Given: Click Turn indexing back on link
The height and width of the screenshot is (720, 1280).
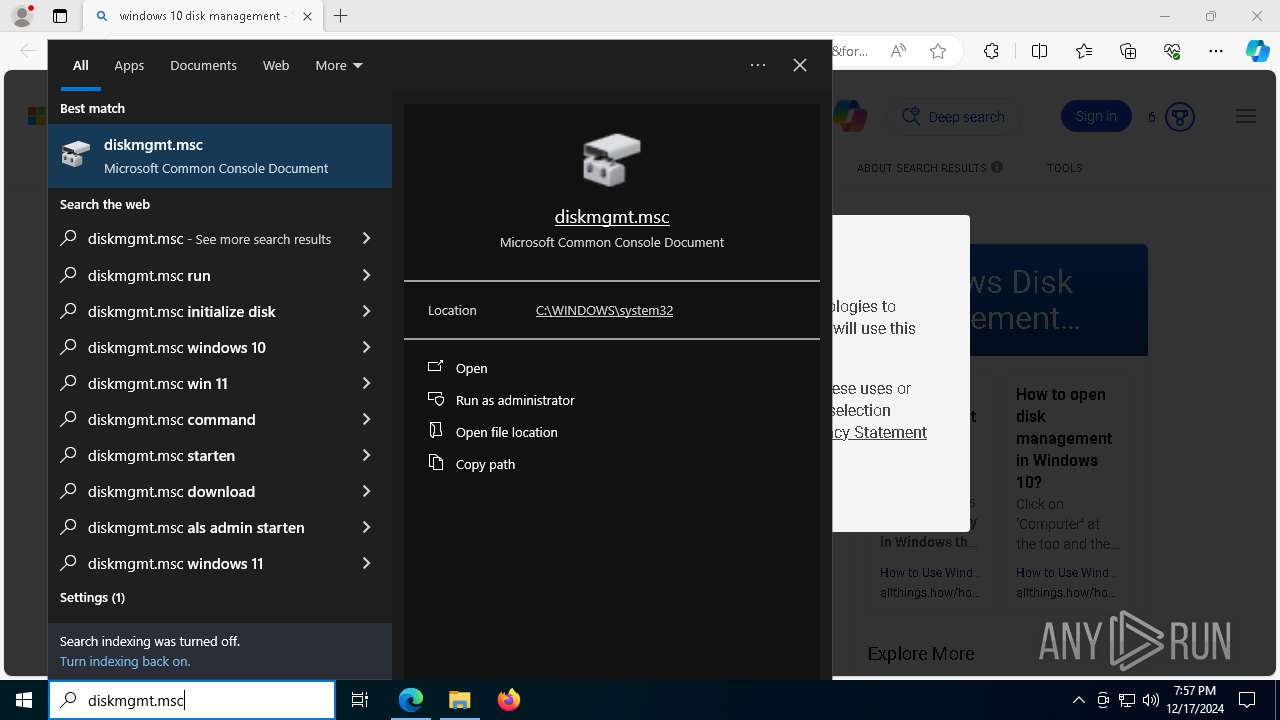Looking at the screenshot, I should [125, 661].
